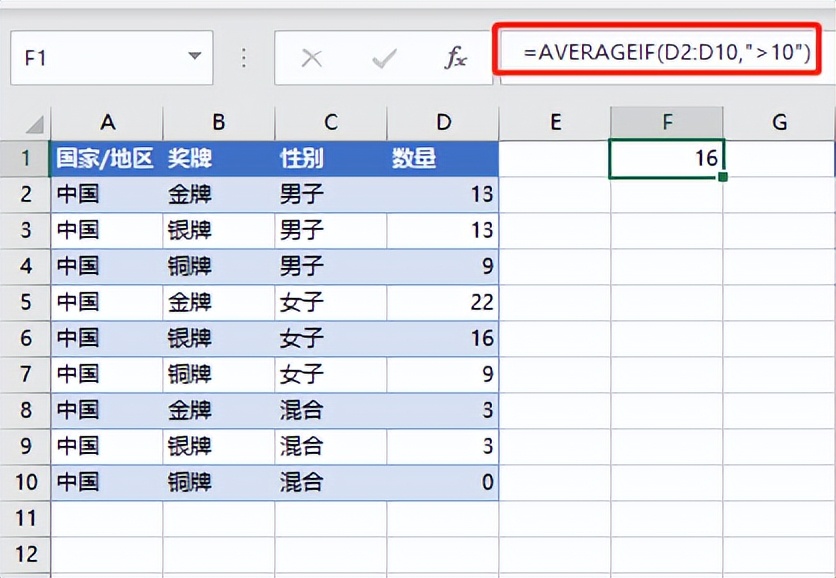Click header cell 数量

click(443, 158)
